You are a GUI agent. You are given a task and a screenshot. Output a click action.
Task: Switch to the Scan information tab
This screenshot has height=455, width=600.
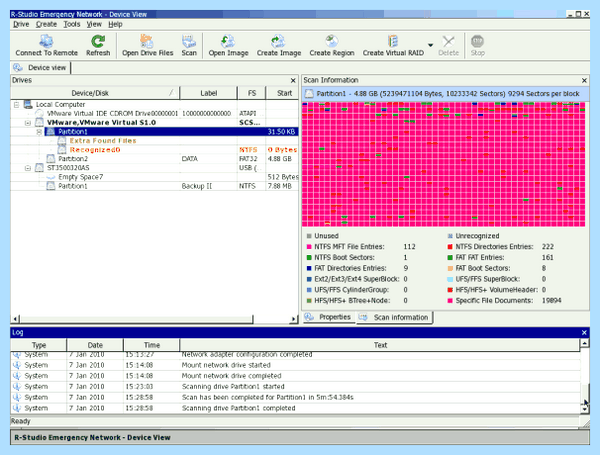point(394,318)
